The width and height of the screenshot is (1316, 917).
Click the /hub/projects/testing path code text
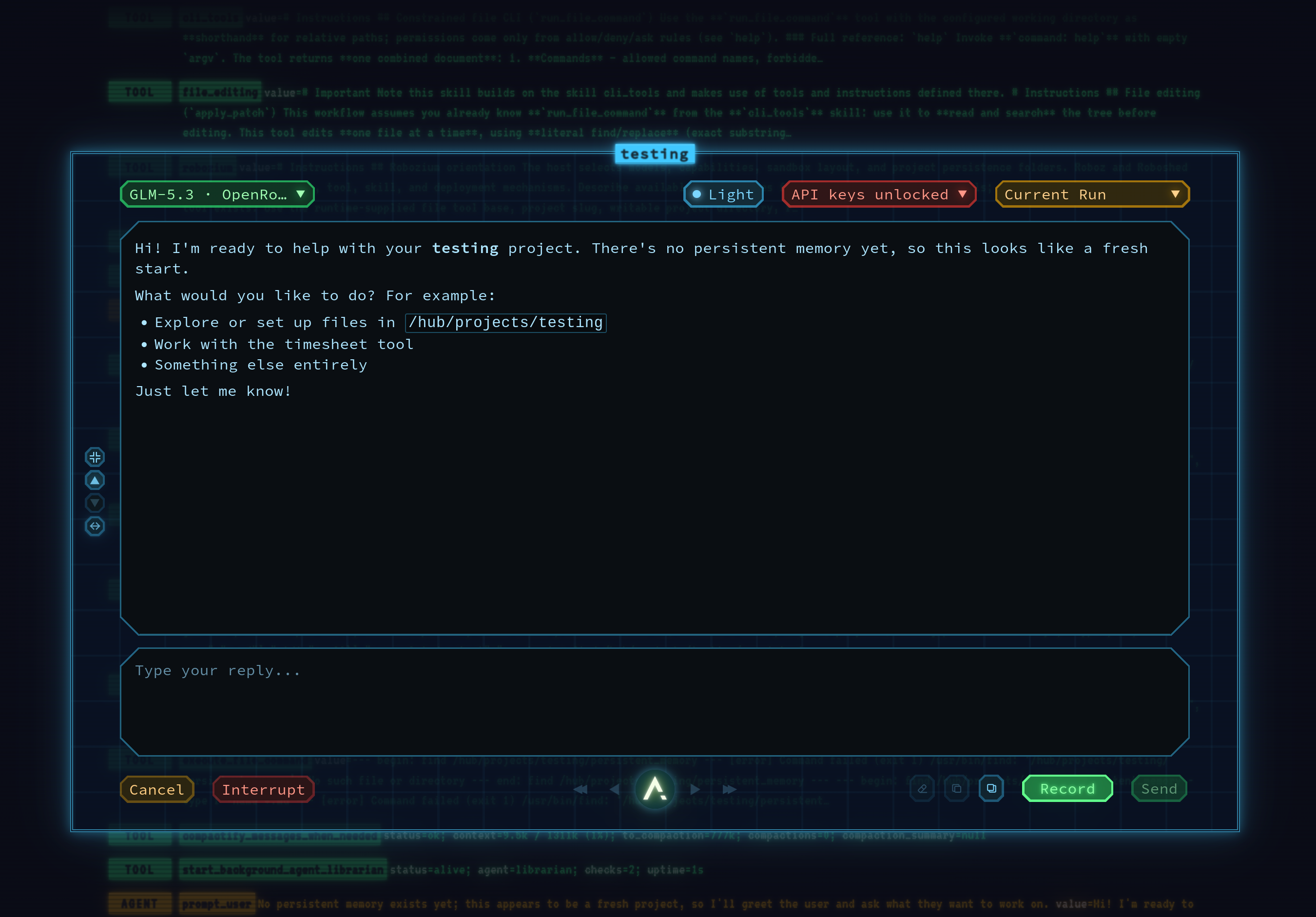click(x=505, y=323)
